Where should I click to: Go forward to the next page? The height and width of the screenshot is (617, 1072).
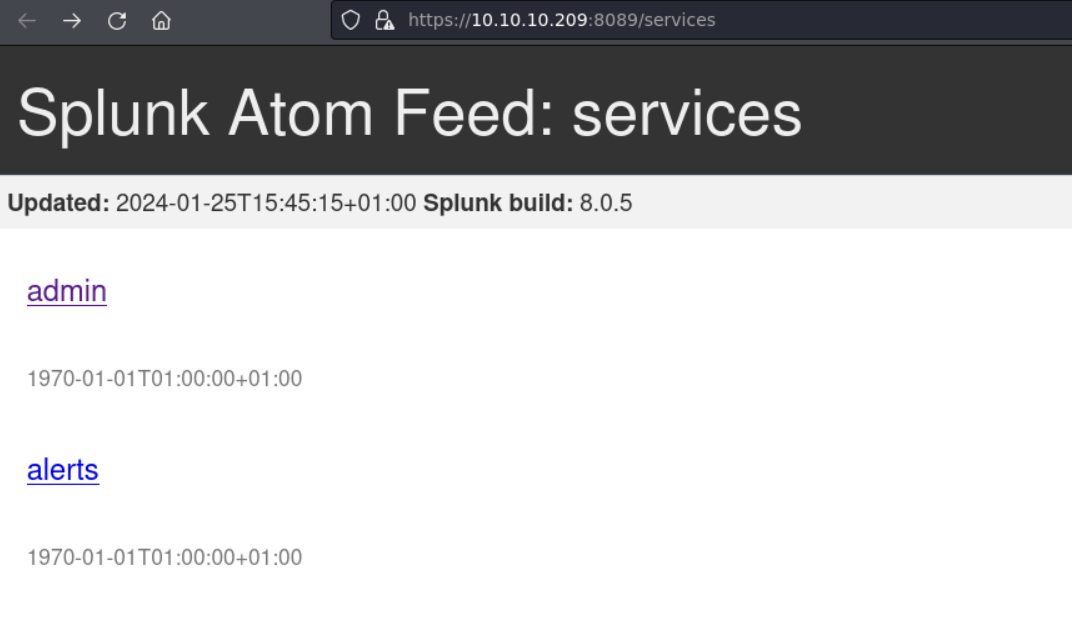72,21
